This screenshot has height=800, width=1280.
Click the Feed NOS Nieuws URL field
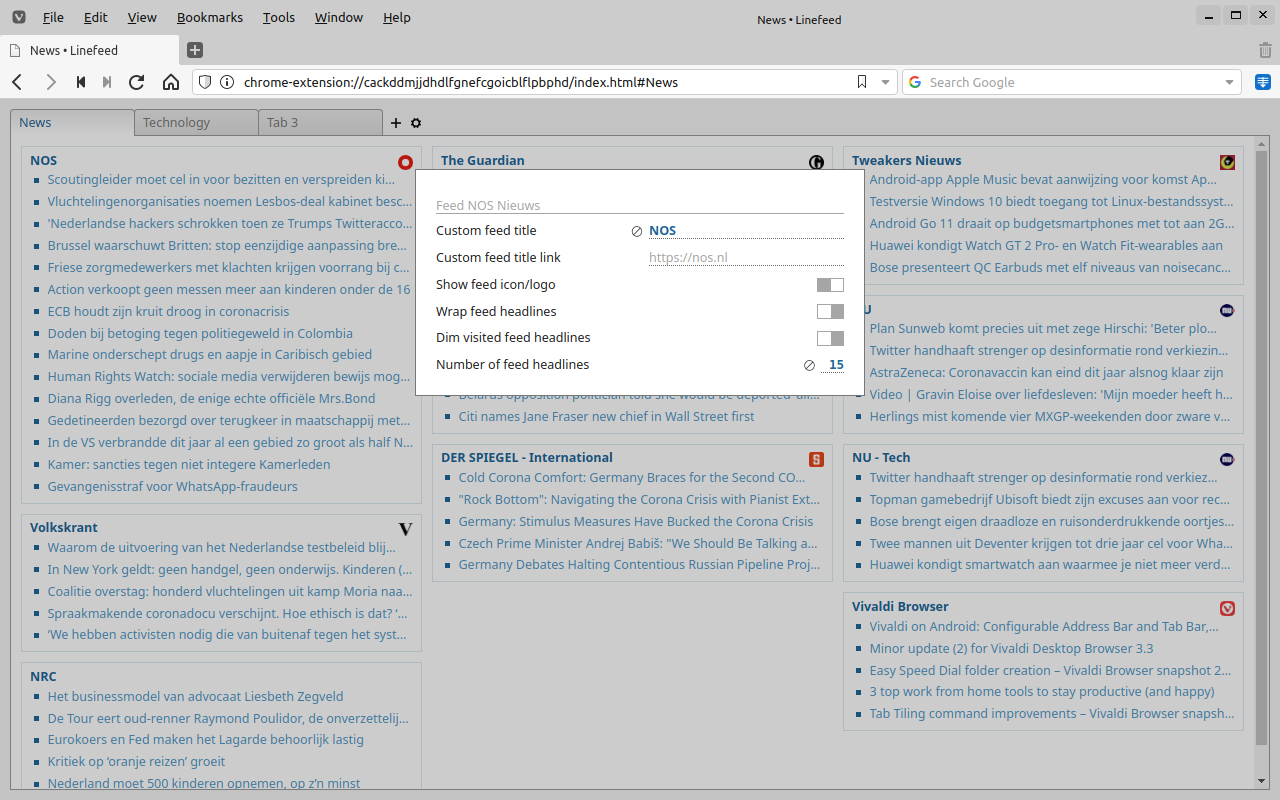[640, 205]
